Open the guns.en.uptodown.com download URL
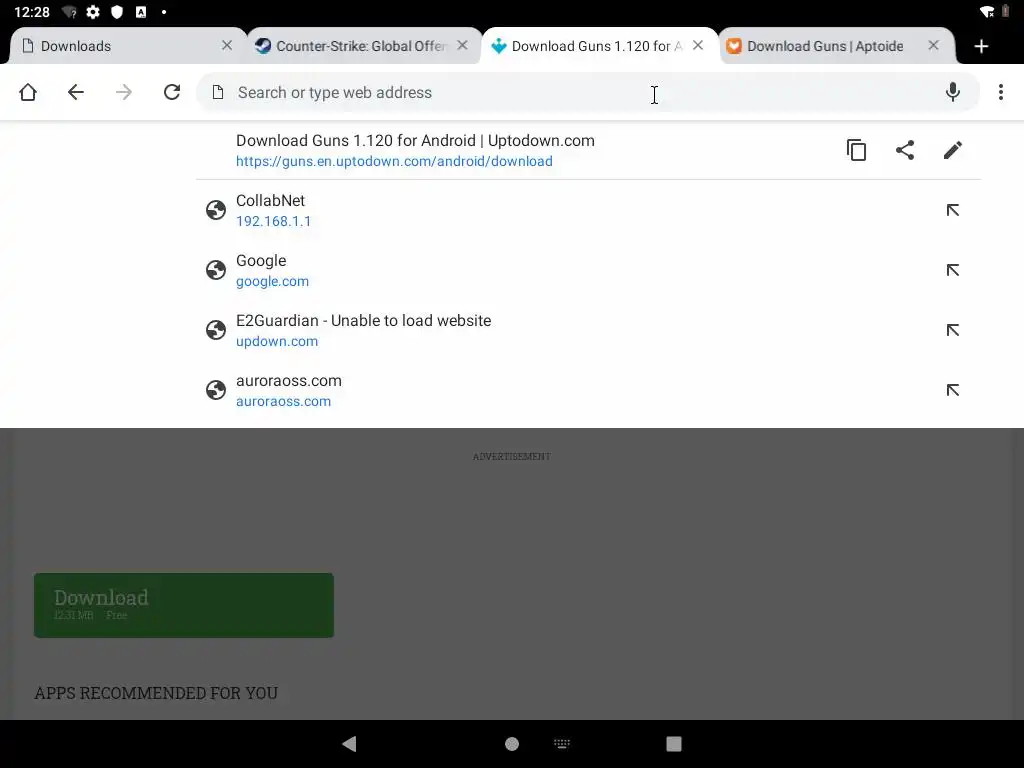Screen dimensions: 1024x768 click(394, 161)
